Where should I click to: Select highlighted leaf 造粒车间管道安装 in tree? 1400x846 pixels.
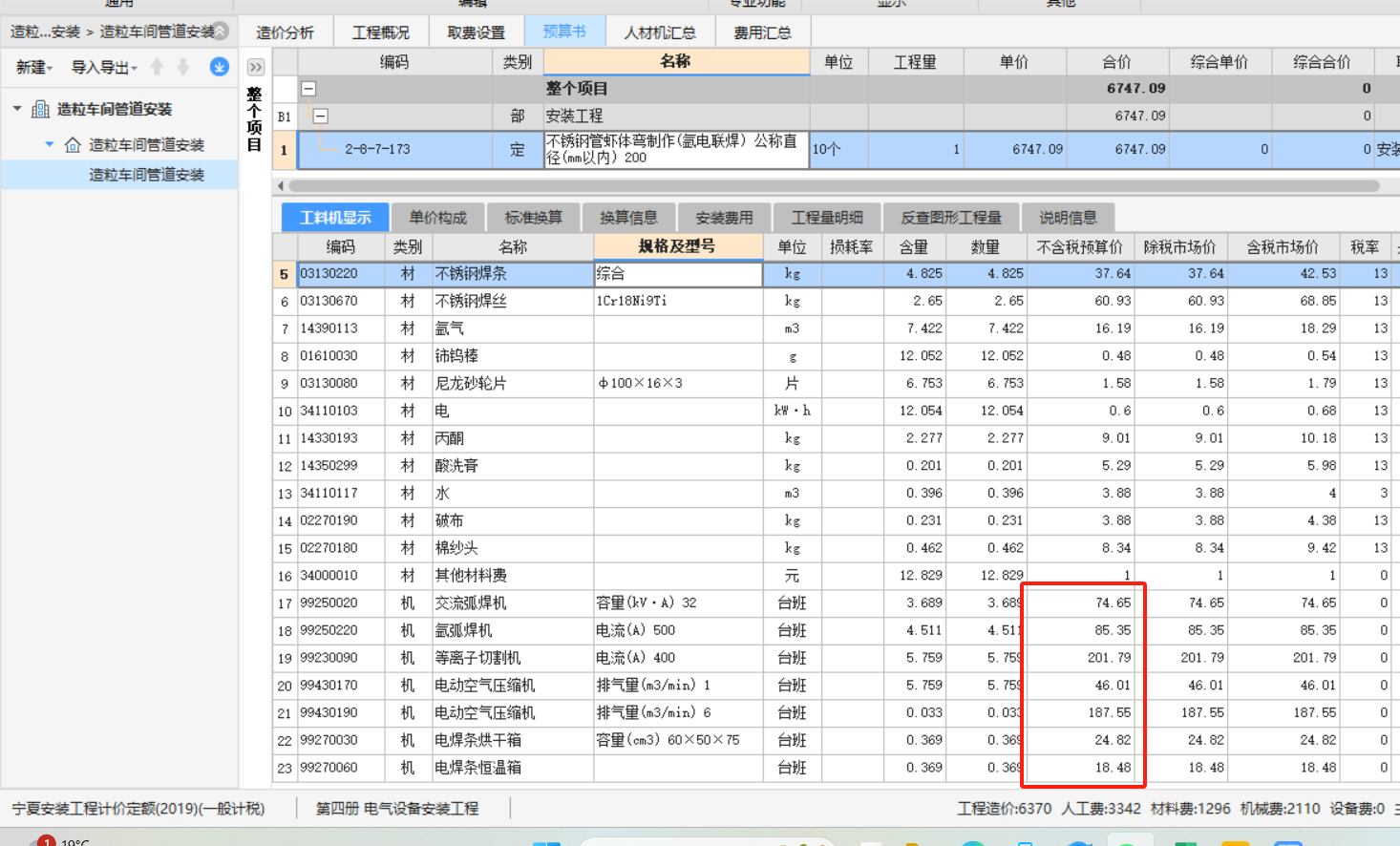pyautogui.click(x=146, y=175)
